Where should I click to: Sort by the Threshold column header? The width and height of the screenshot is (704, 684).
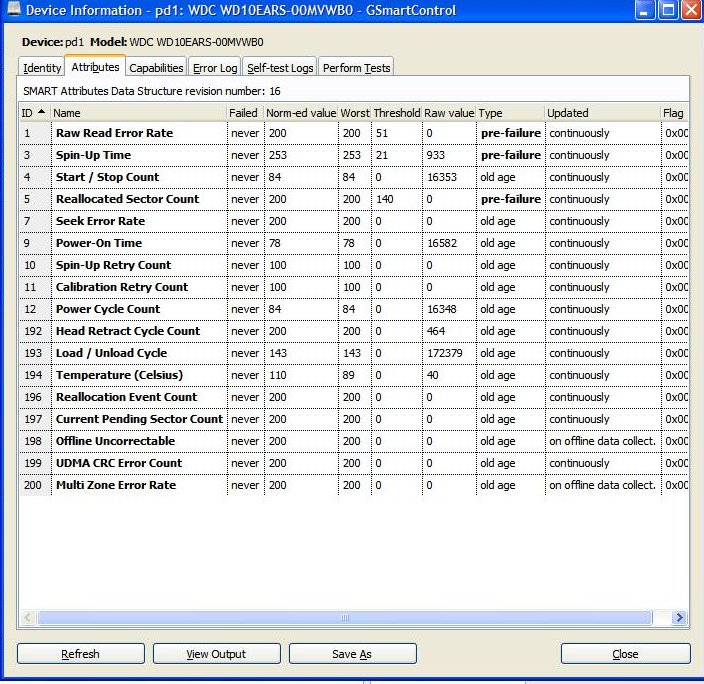(x=397, y=113)
